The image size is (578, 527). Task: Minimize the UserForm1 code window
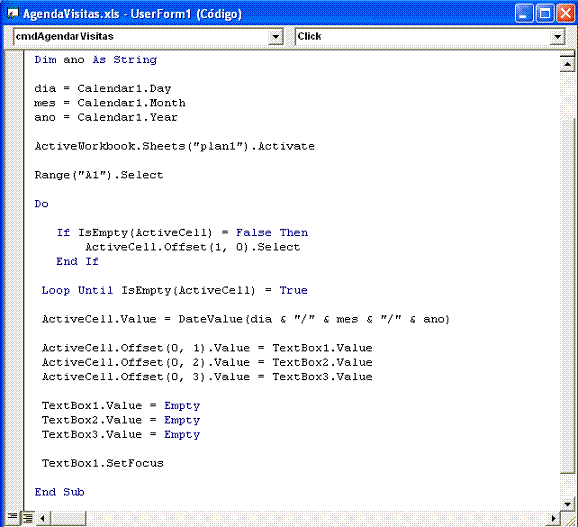point(524,14)
